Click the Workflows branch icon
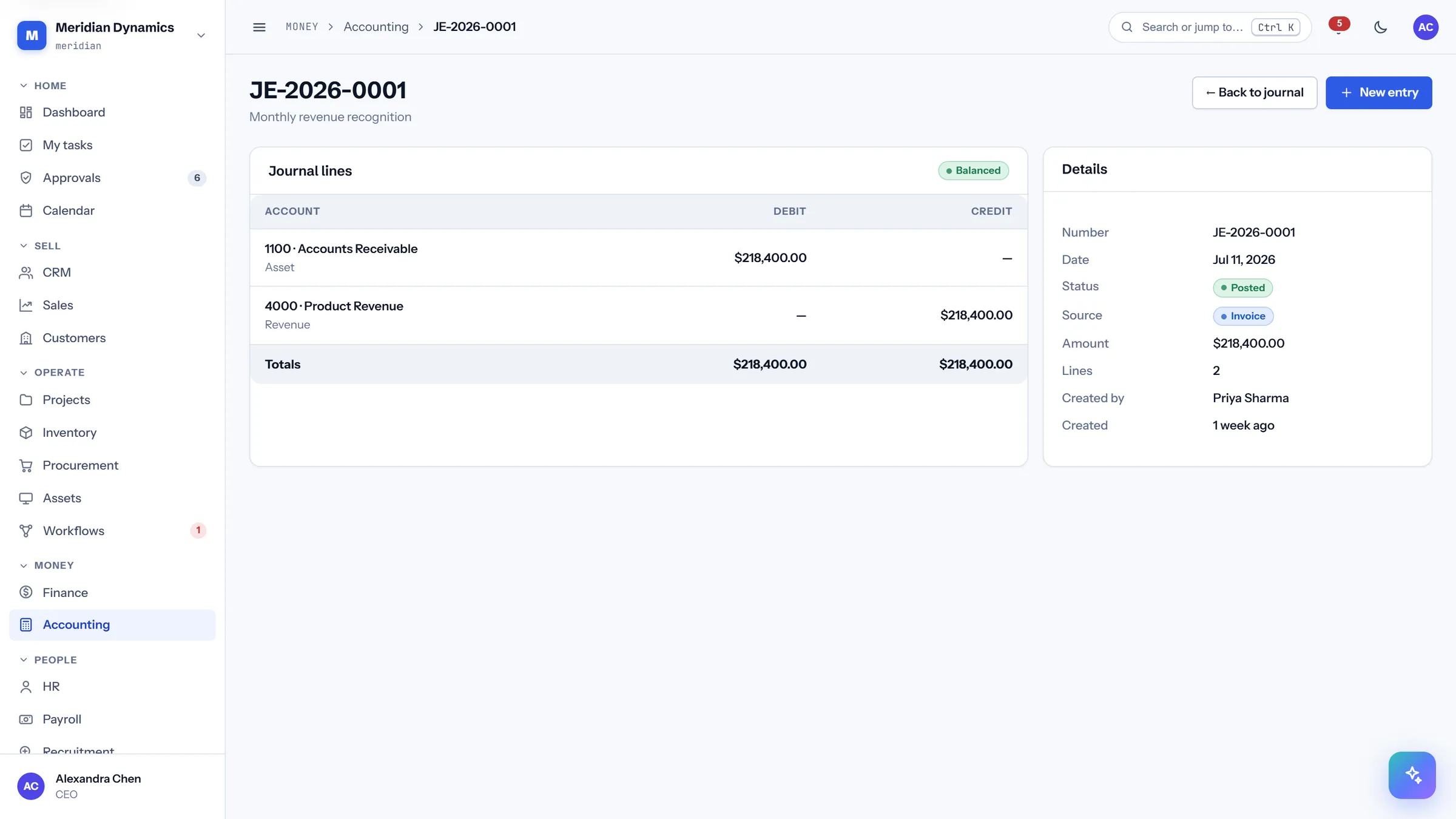This screenshot has width=1456, height=819. [x=25, y=531]
